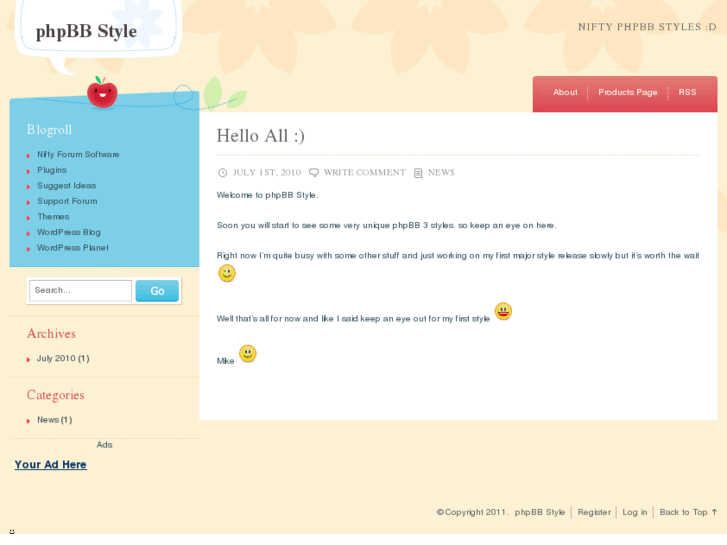Click the tiny smiley at page bottom-left corner
Viewport: 727px width, 545px height.
(x=12, y=531)
